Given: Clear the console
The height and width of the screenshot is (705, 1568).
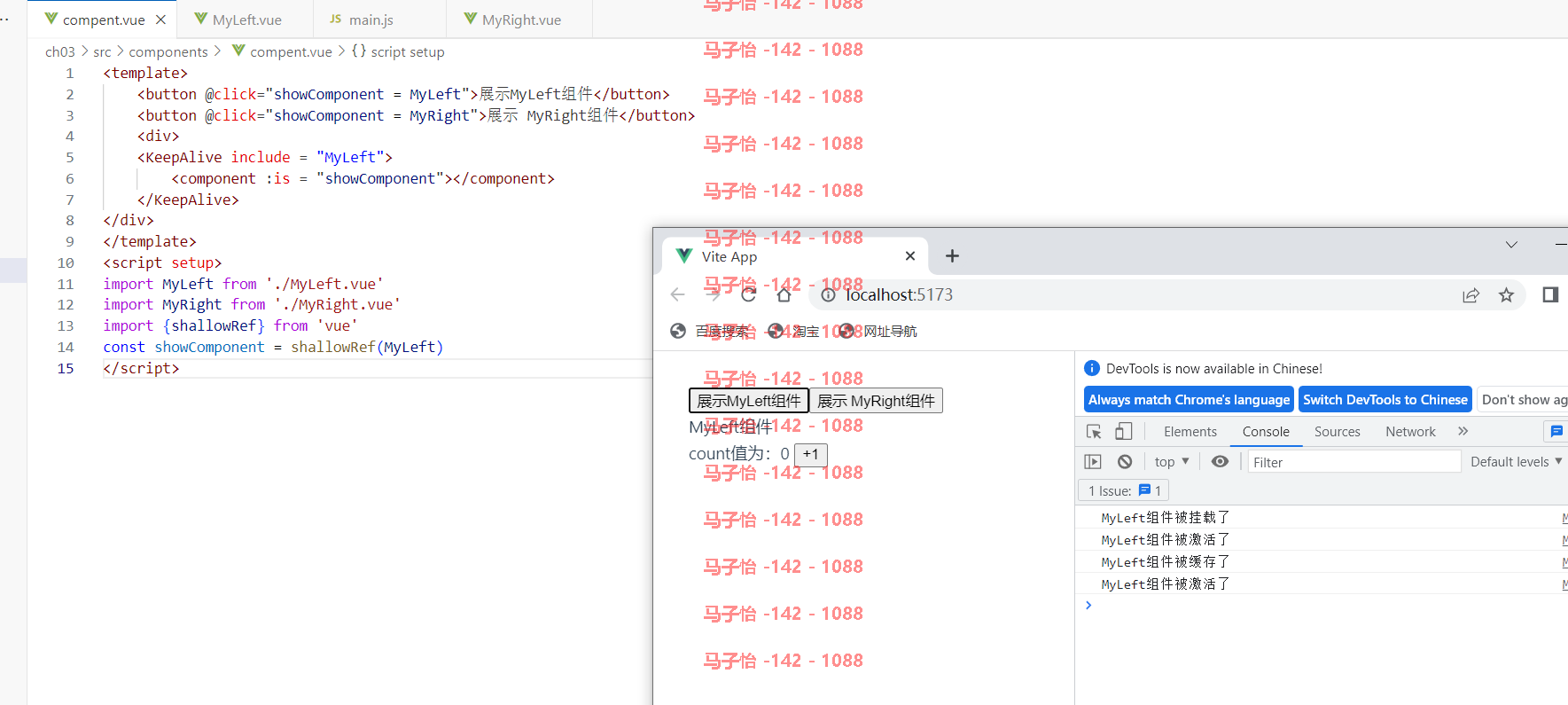Looking at the screenshot, I should 1125,462.
